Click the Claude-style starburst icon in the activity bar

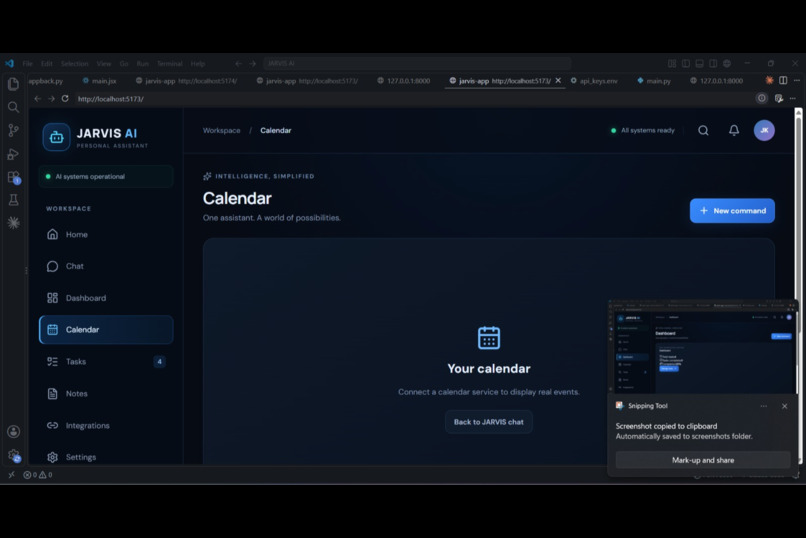coord(13,222)
